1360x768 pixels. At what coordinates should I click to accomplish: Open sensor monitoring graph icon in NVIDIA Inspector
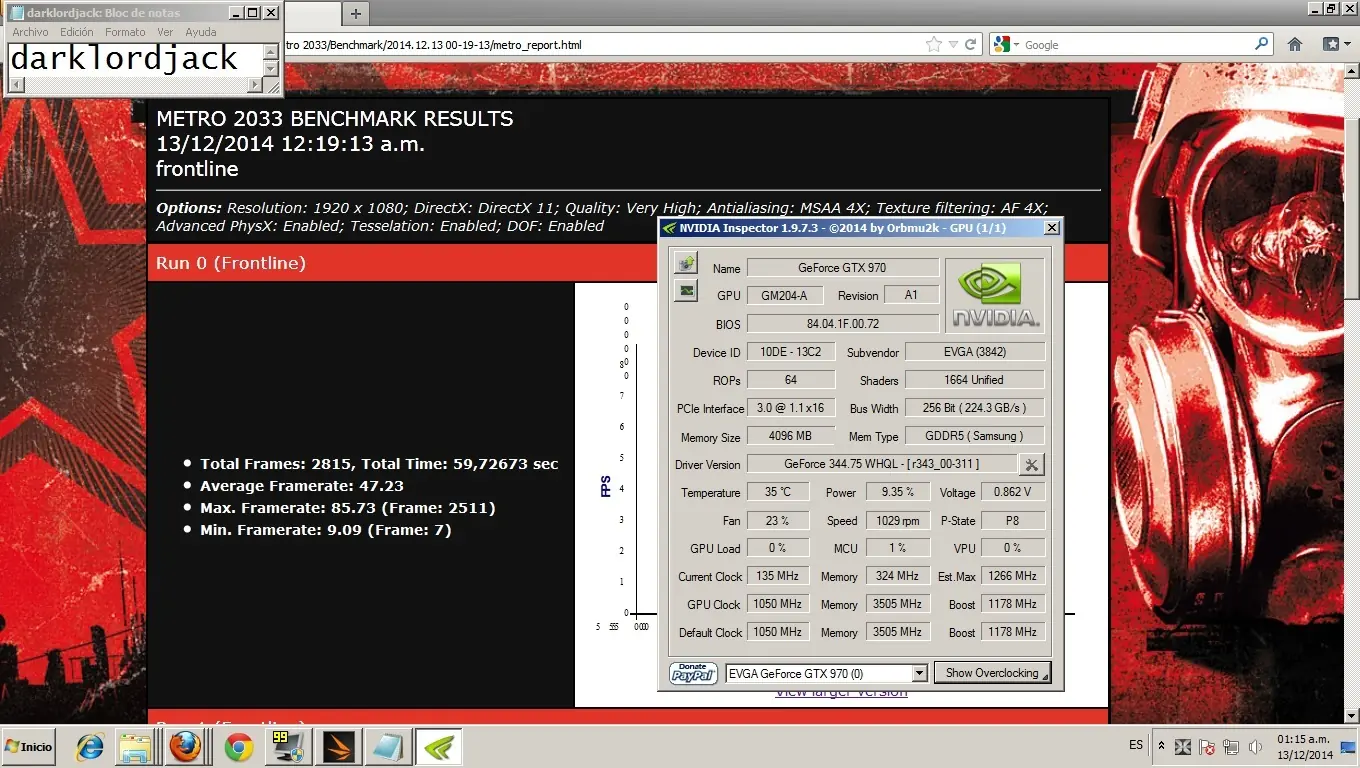[x=686, y=291]
